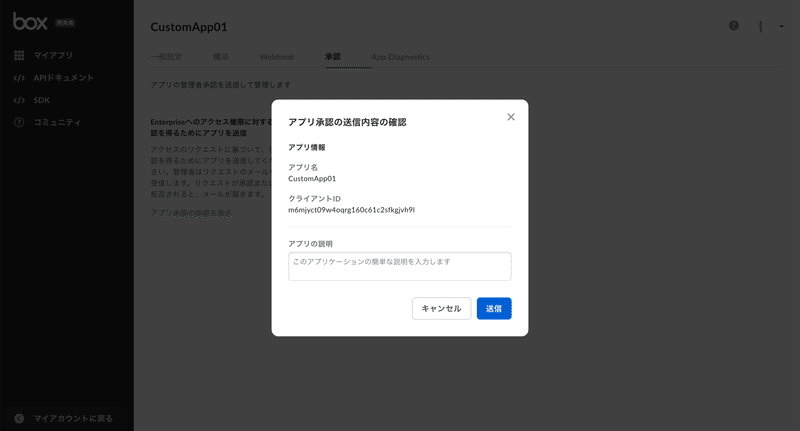This screenshot has width=800, height=431.
Task: Click the キャンセル button
Action: click(441, 309)
